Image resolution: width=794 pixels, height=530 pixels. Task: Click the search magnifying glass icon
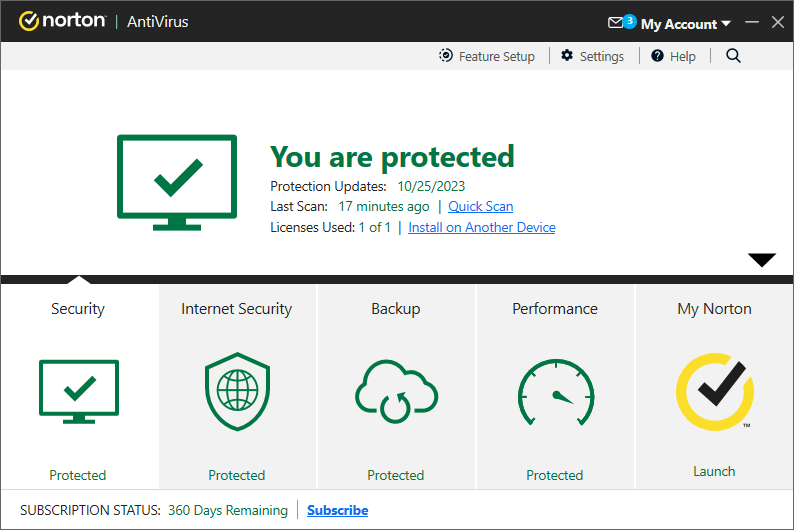tap(733, 56)
